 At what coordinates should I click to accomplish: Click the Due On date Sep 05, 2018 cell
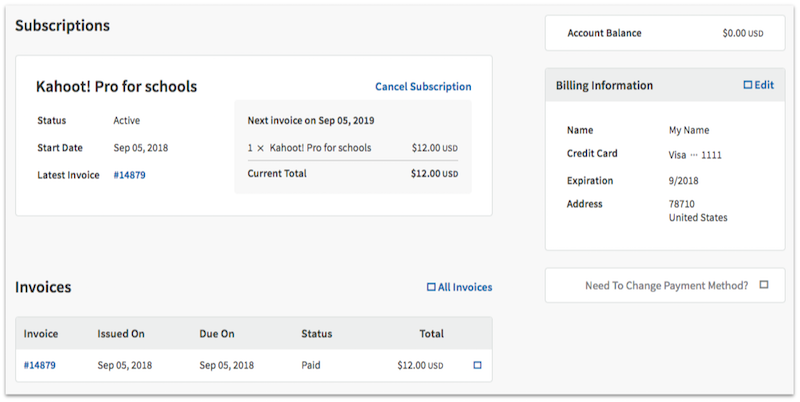pyautogui.click(x=227, y=365)
